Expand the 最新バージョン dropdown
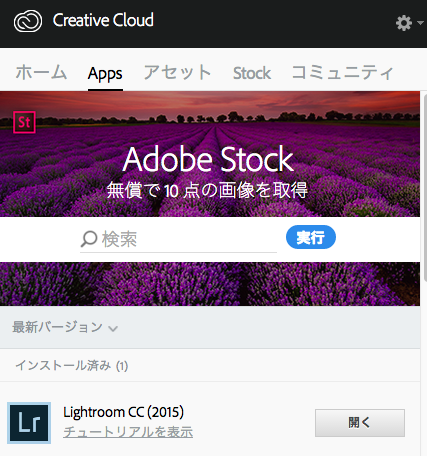Image resolution: width=427 pixels, height=456 pixels. tap(65, 327)
